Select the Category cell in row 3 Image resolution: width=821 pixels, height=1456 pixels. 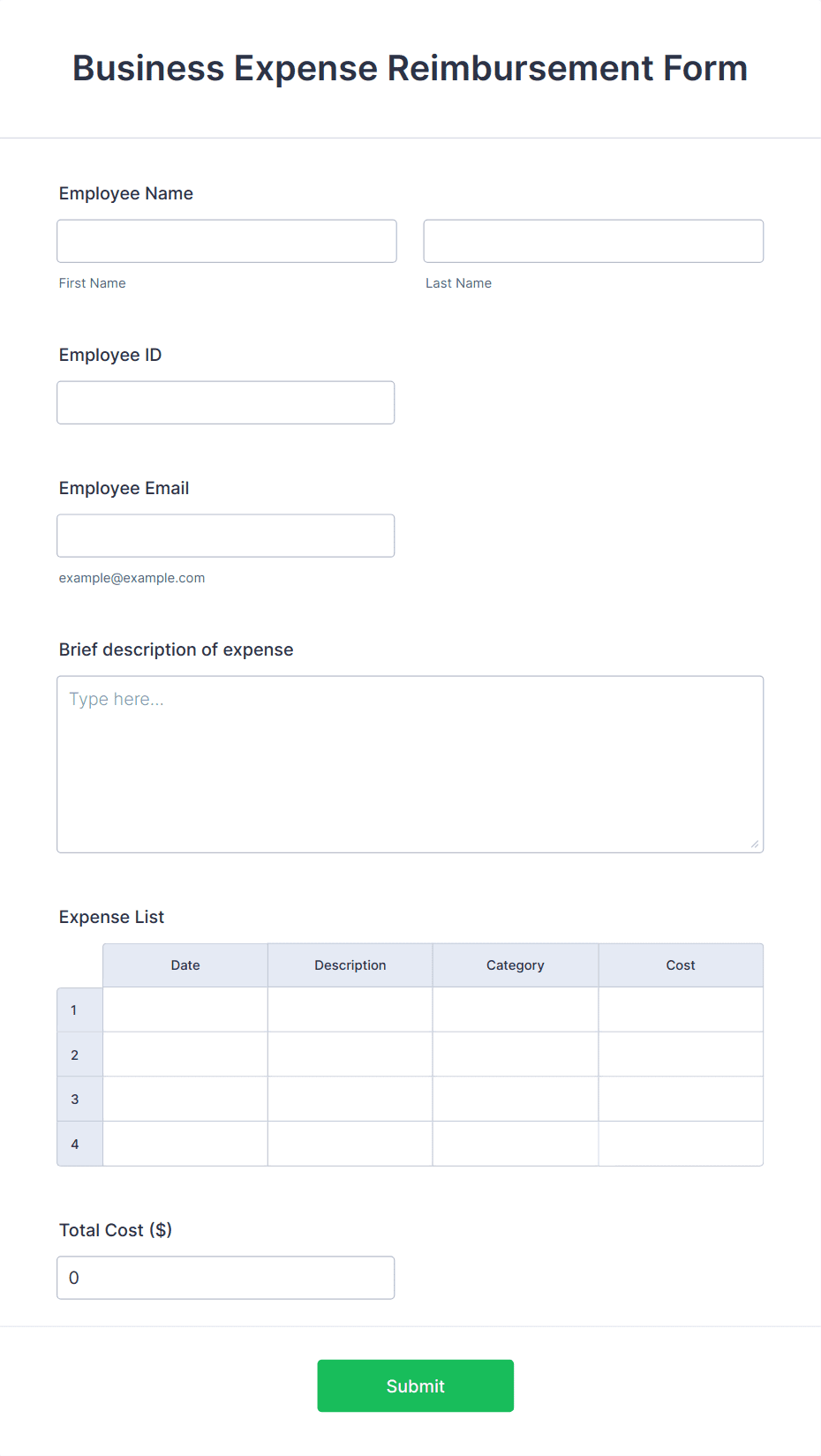pos(515,1098)
